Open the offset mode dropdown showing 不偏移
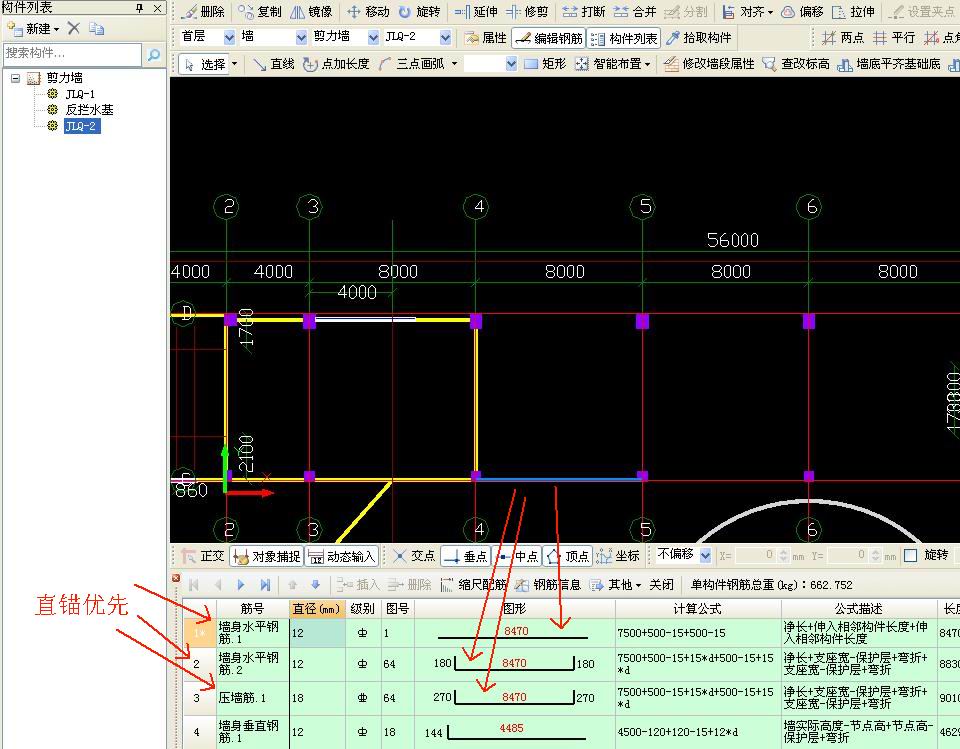This screenshot has height=749, width=960. 705,555
